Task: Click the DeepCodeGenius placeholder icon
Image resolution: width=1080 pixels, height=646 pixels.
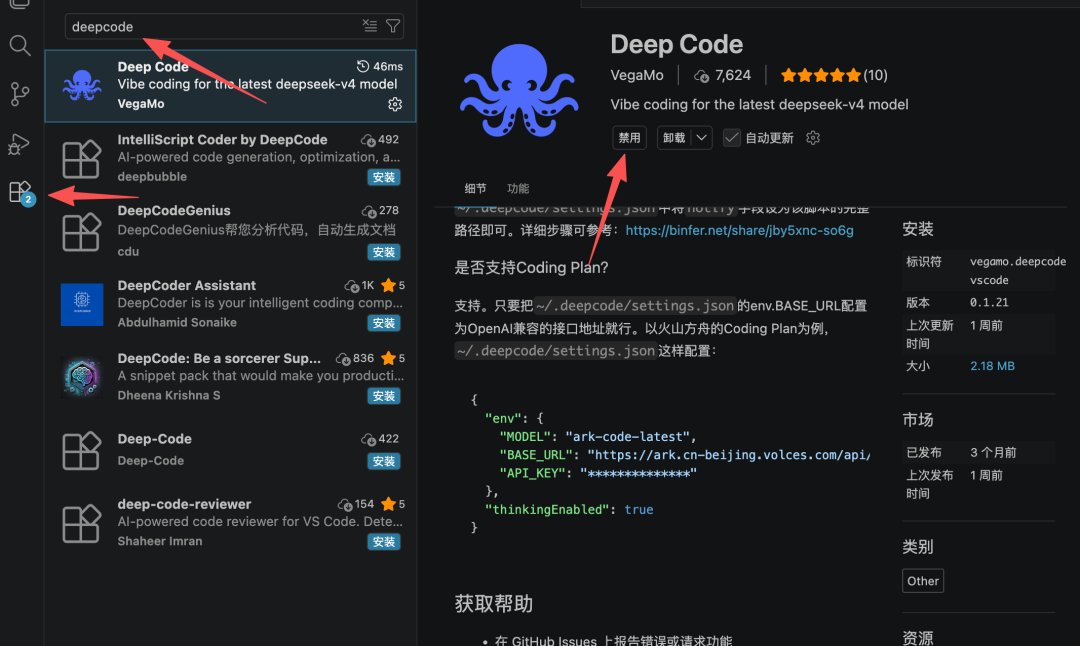Action: pos(81,231)
